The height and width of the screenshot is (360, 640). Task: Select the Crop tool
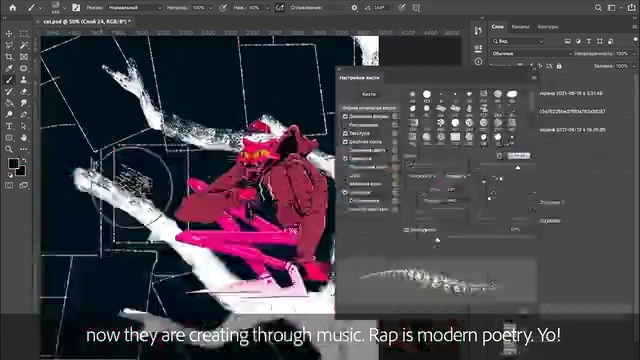point(9,57)
